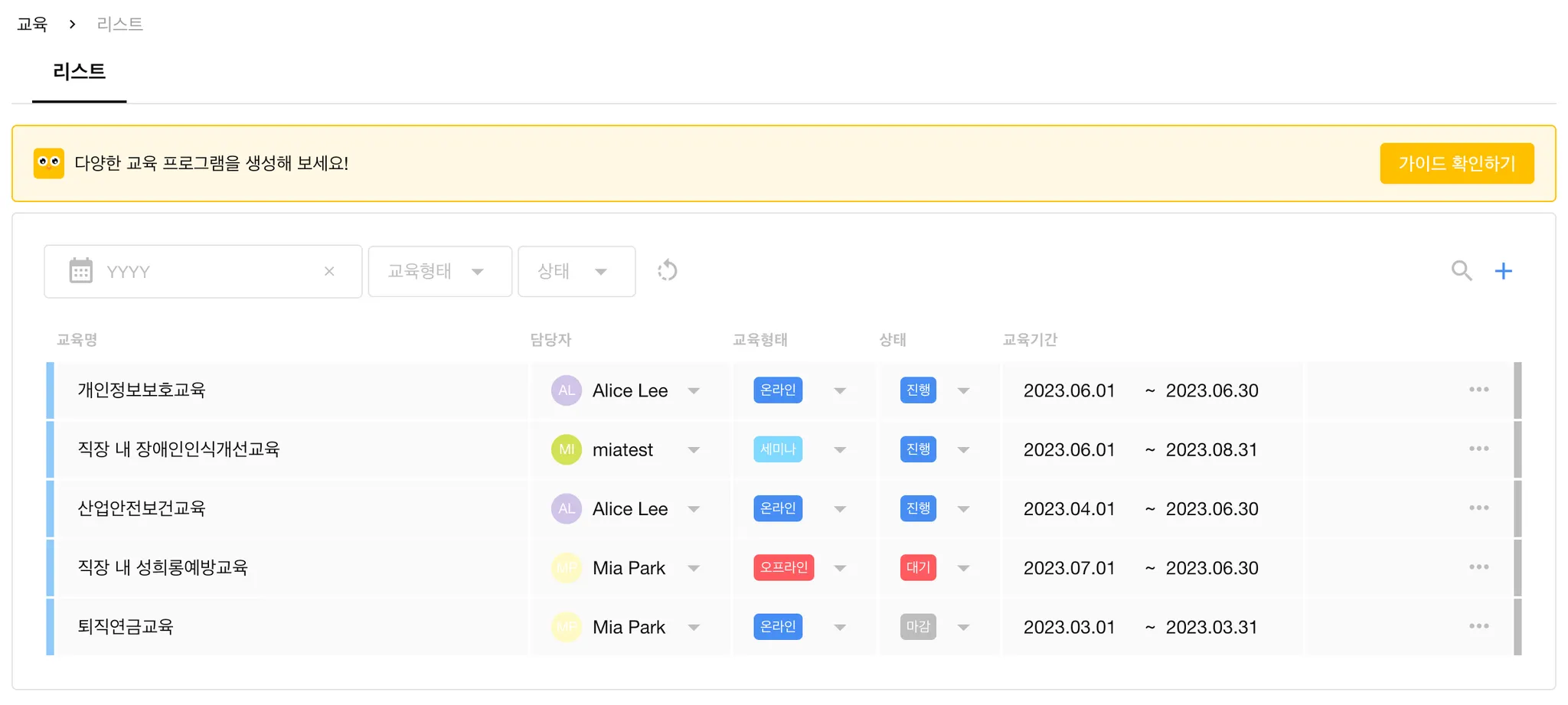The height and width of the screenshot is (705, 1568).
Task: Open the 교육형태 filter dropdown
Action: [440, 271]
